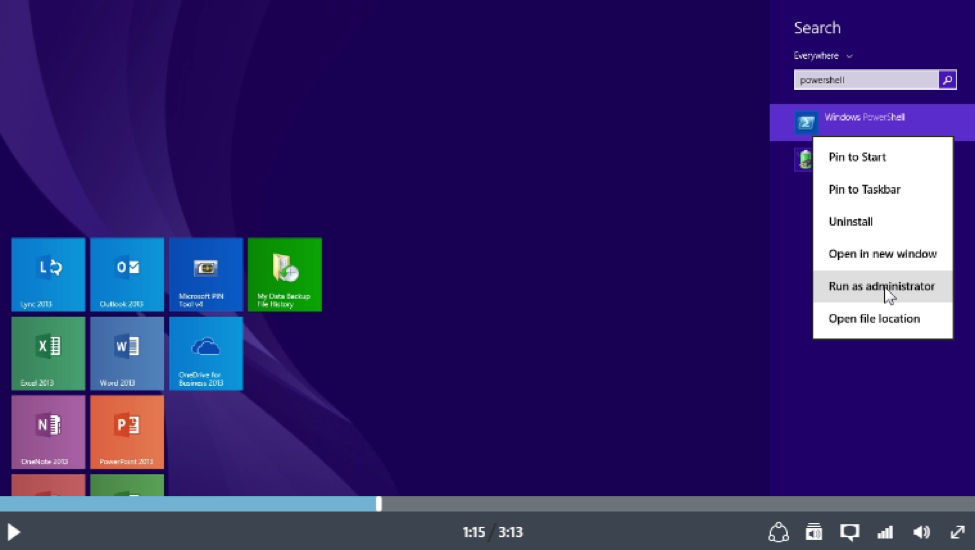Click the Windows PowerShell result icon
Image resolution: width=975 pixels, height=550 pixels.
tap(805, 122)
